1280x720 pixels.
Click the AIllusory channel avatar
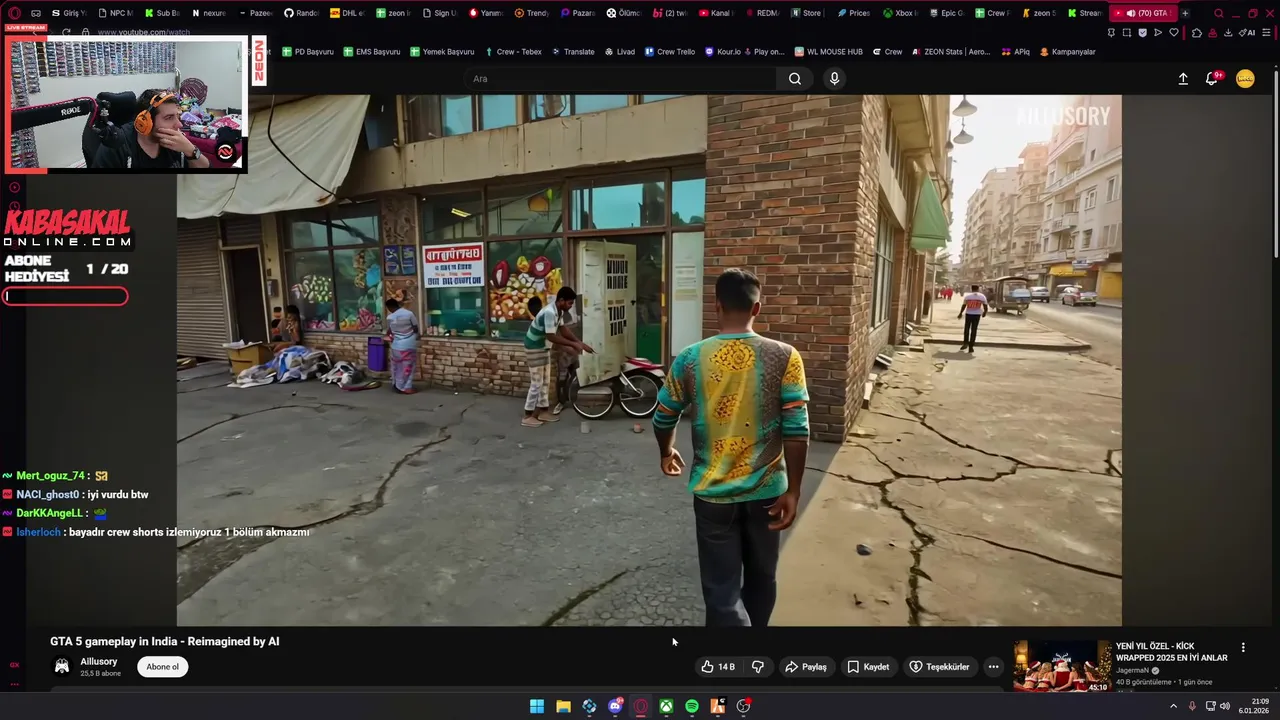pyautogui.click(x=62, y=666)
